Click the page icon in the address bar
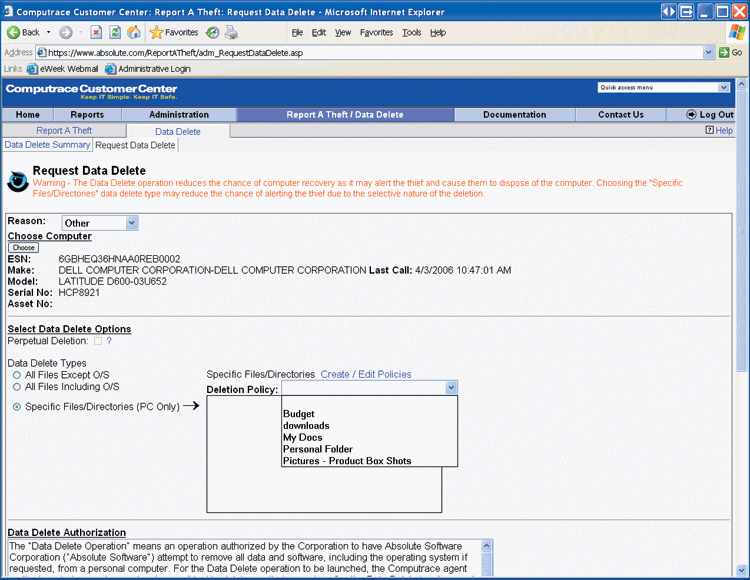The image size is (750, 580). pyautogui.click(x=42, y=53)
